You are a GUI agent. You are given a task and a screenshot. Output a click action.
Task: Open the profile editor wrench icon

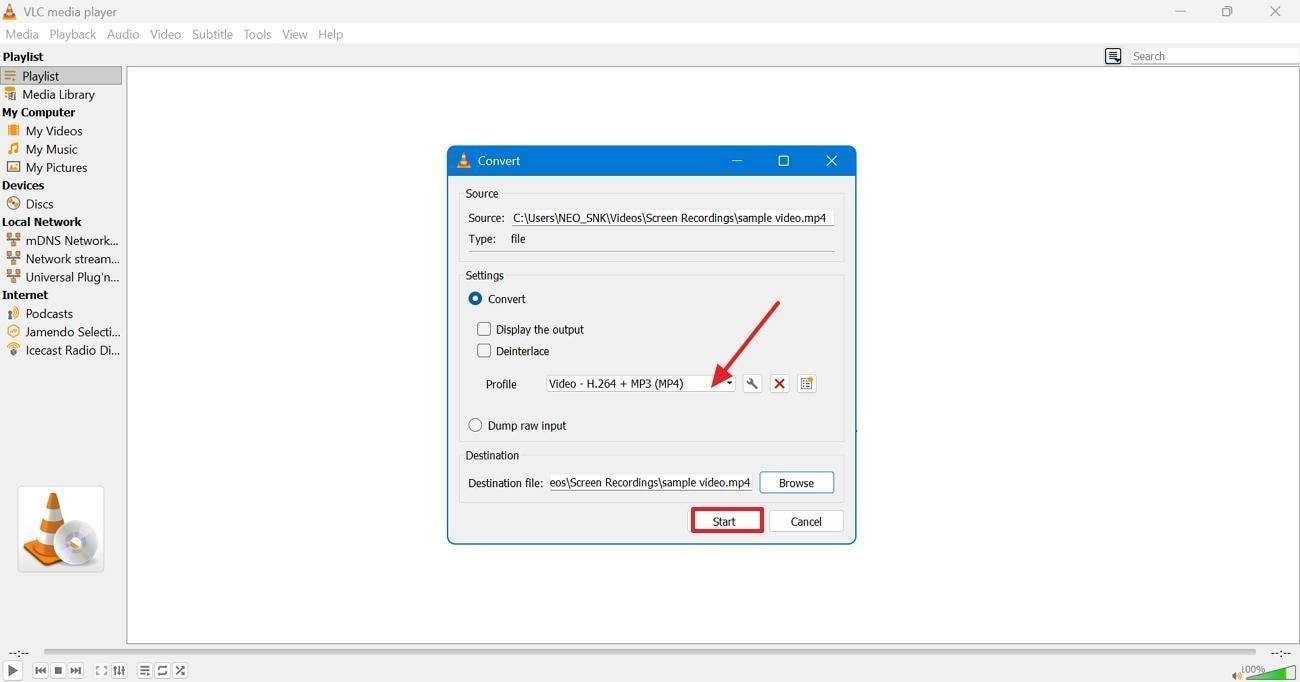click(753, 383)
